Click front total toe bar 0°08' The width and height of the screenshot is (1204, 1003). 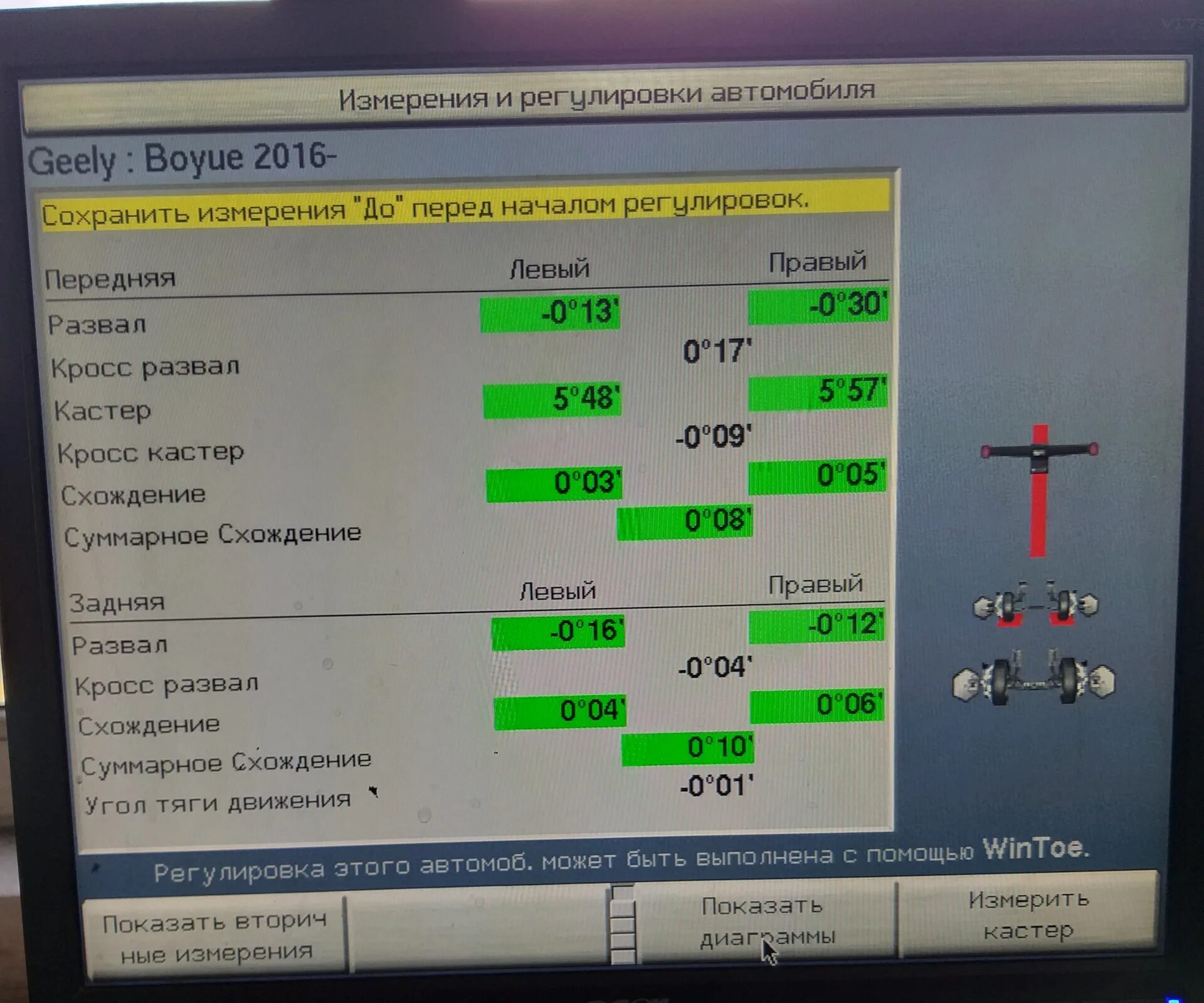point(685,522)
